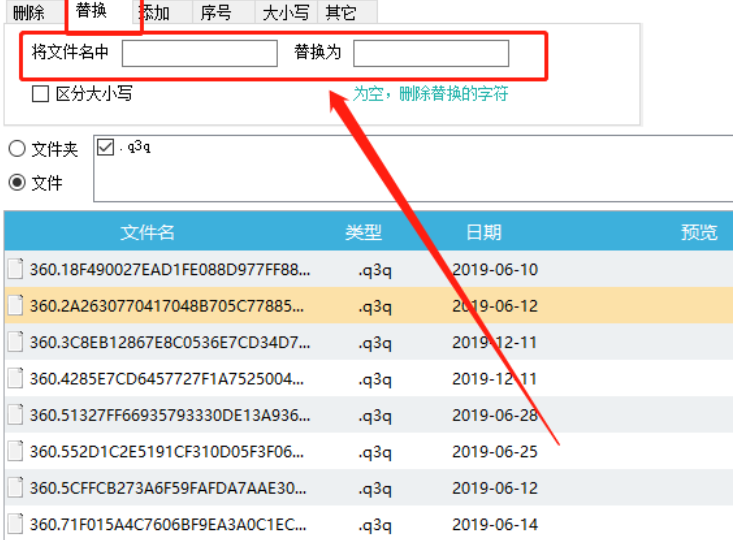Viewport: 733px width, 540px height.
Task: Select file 360.71F015A4C7606BF9EA3A0C1EC...
Action: [x=168, y=525]
